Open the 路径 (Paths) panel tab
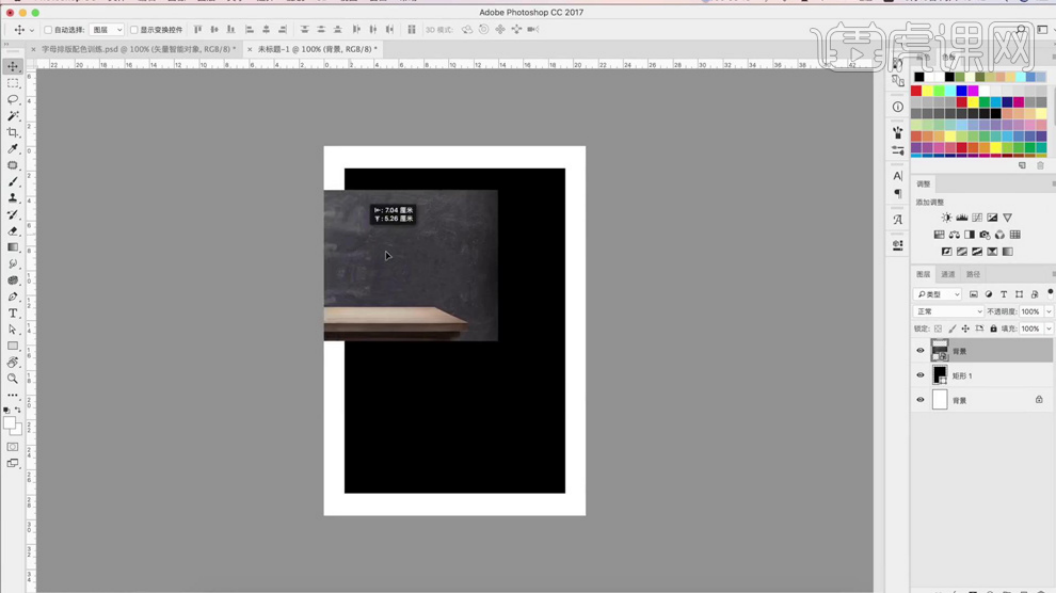The width and height of the screenshot is (1056, 594). pyautogui.click(x=973, y=274)
